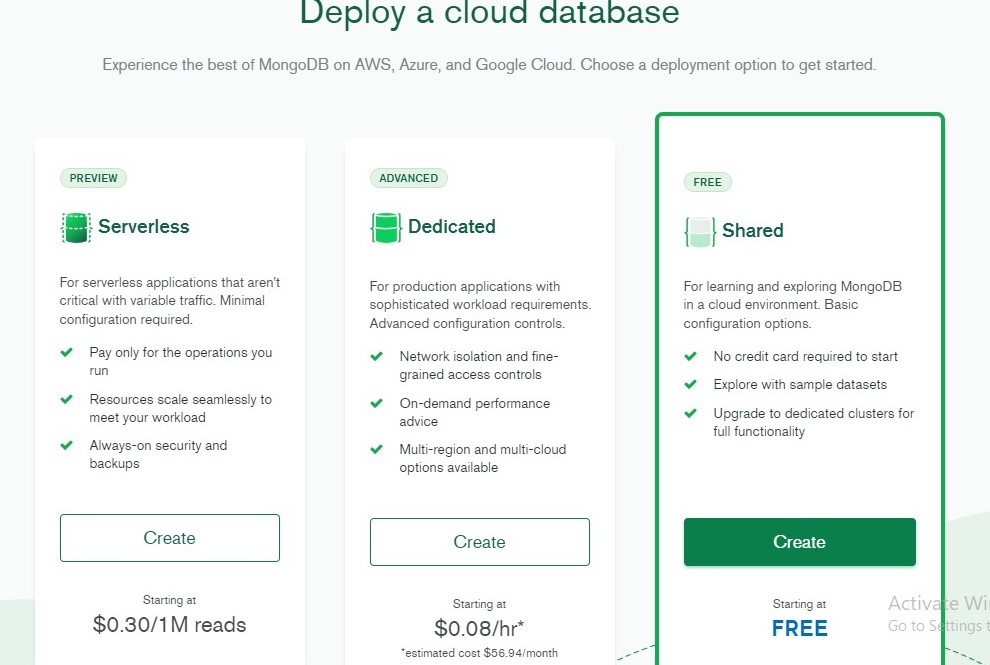Image resolution: width=990 pixels, height=665 pixels.
Task: Select the Serverless heading
Action: [143, 226]
